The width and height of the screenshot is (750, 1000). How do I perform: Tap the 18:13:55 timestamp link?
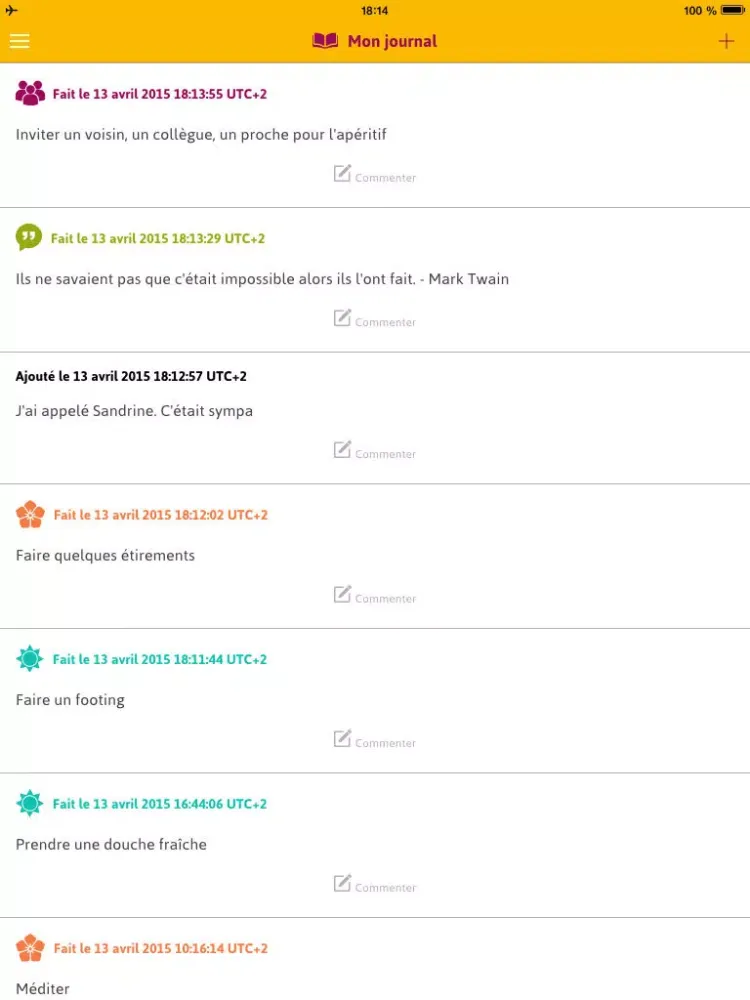pos(159,94)
